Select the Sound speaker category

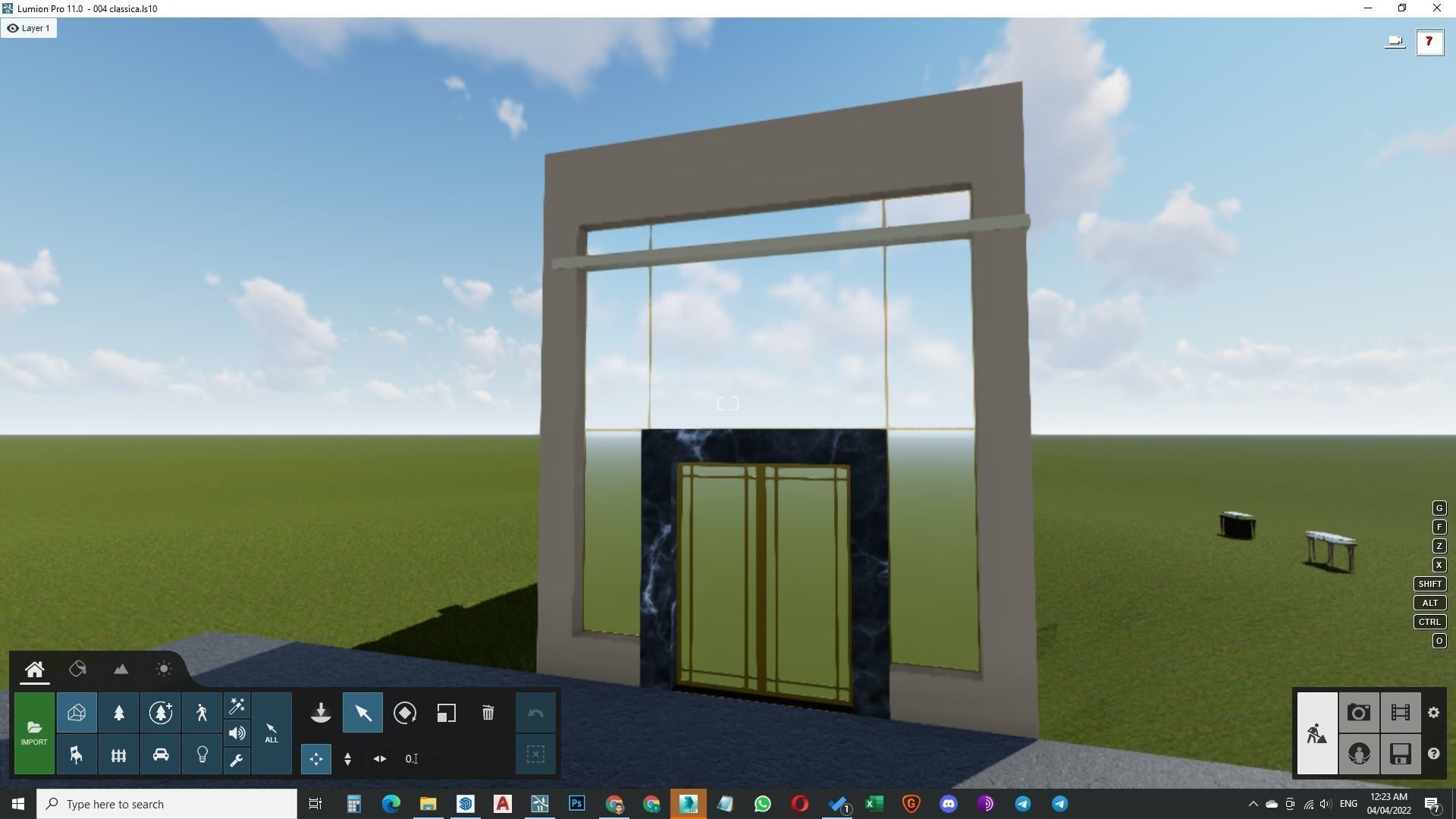pos(237,733)
